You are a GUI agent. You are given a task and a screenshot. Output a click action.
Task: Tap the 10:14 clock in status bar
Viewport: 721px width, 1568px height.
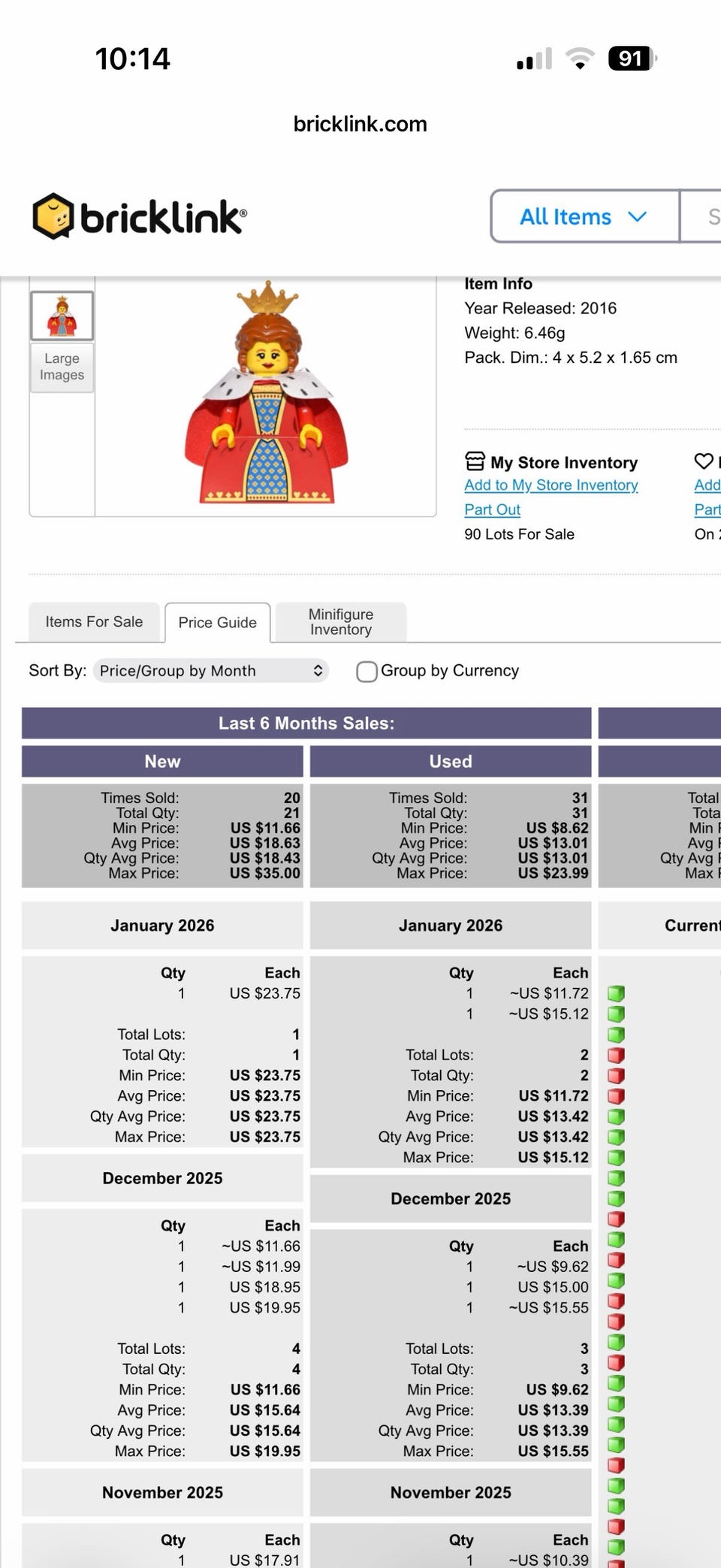(x=132, y=59)
